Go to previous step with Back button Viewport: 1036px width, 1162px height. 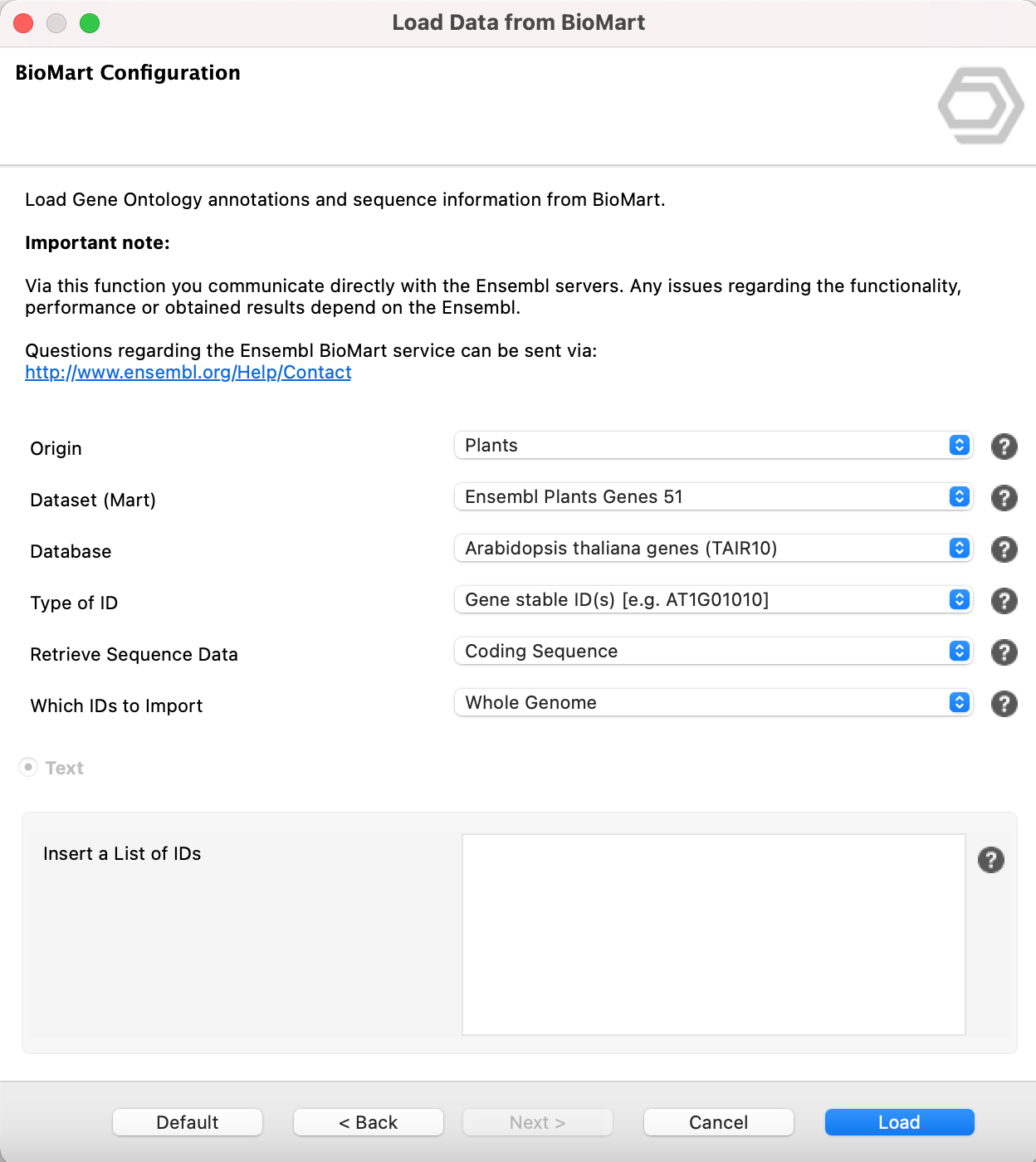pyautogui.click(x=369, y=1122)
